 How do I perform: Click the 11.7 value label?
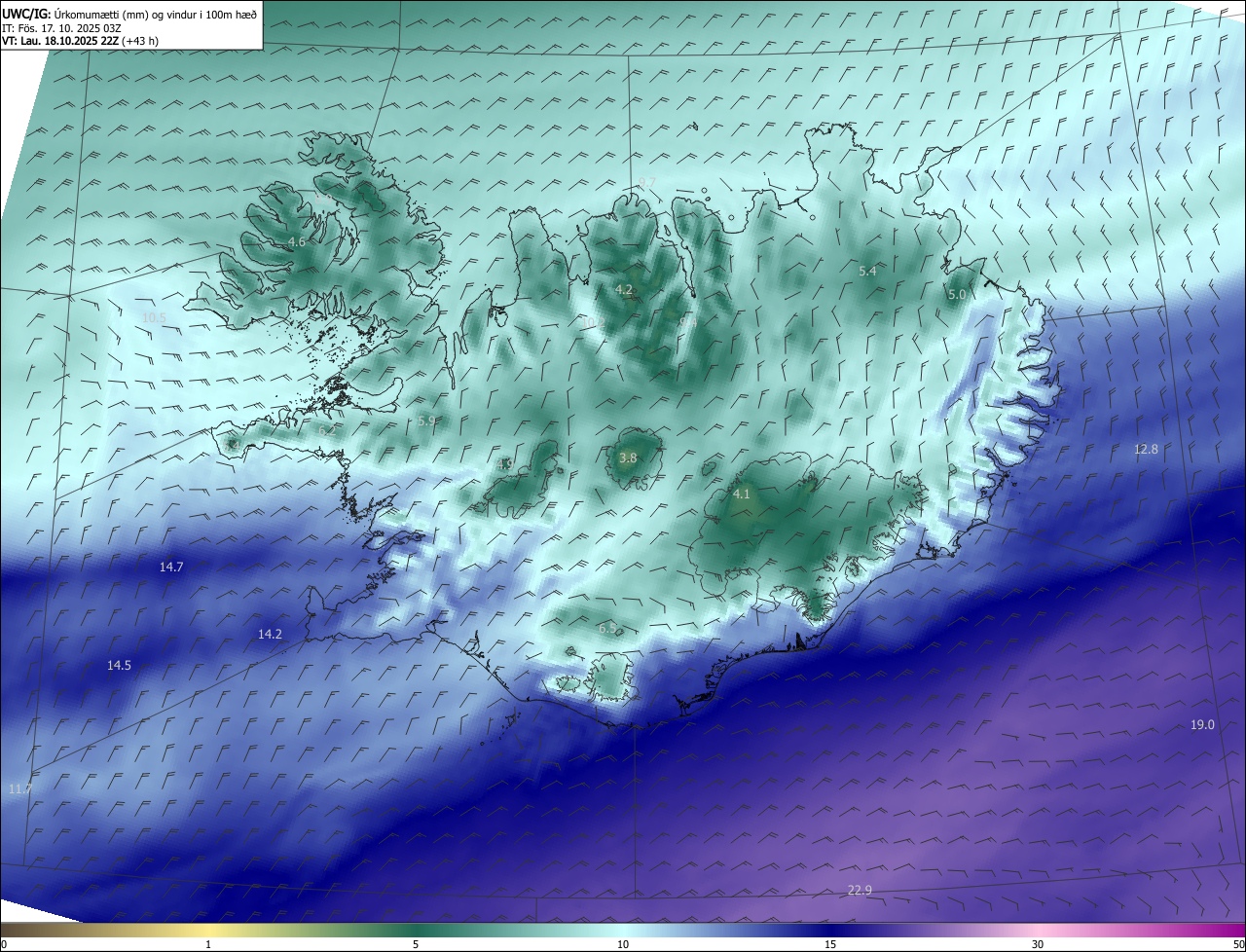19,788
